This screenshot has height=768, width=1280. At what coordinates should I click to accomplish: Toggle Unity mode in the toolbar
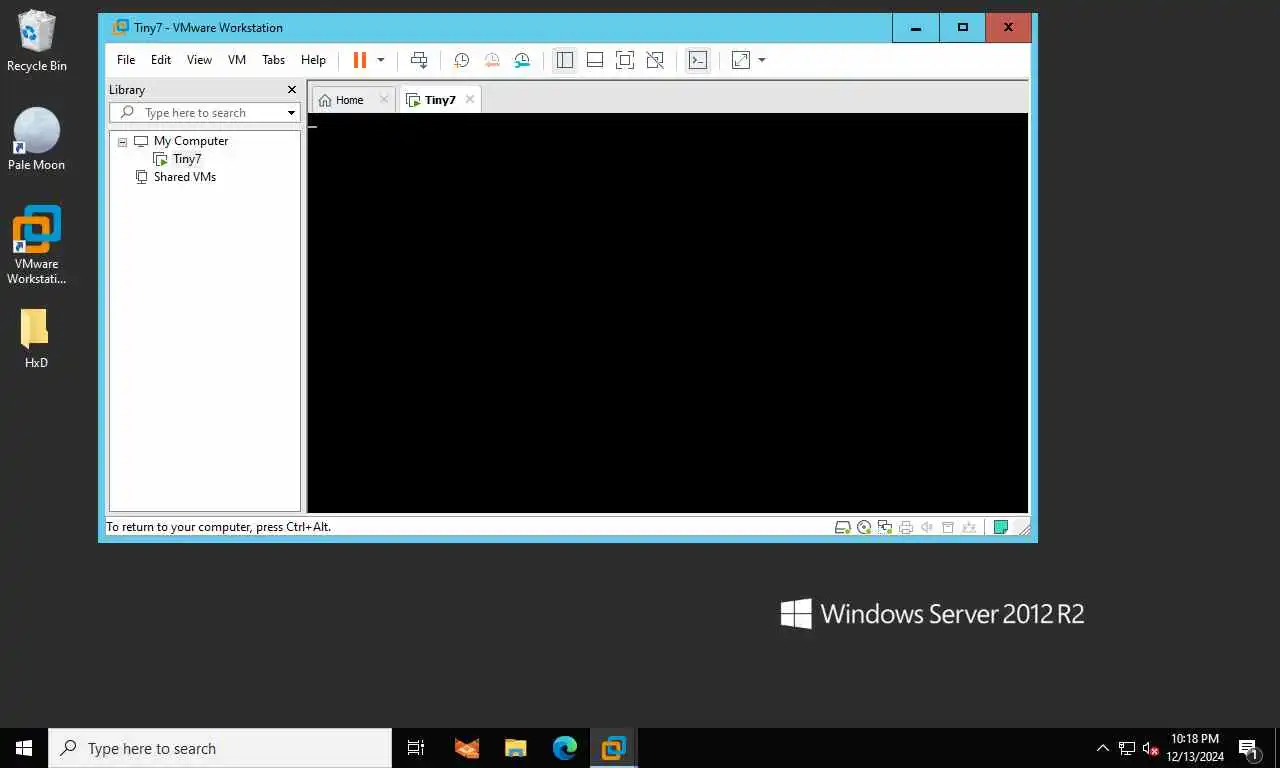(655, 60)
